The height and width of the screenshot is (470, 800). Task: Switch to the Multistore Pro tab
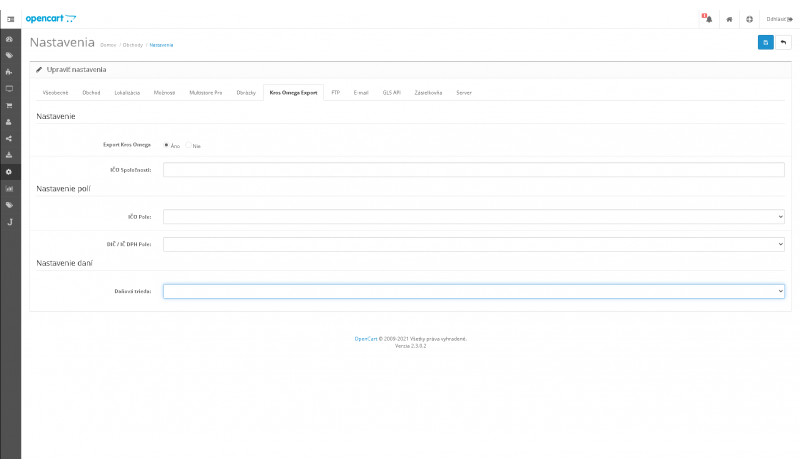206,93
